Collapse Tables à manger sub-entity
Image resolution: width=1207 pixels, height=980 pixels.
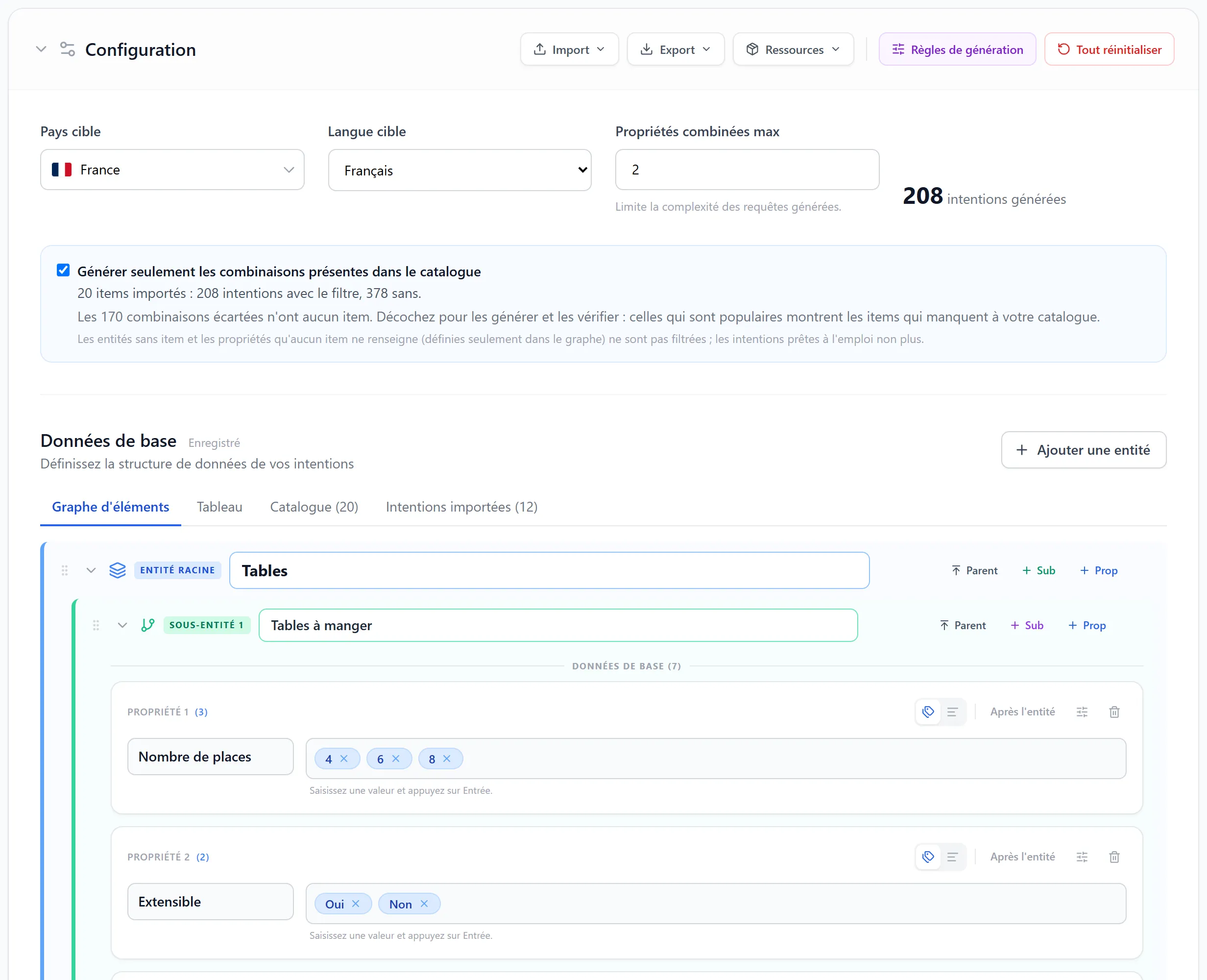click(122, 625)
